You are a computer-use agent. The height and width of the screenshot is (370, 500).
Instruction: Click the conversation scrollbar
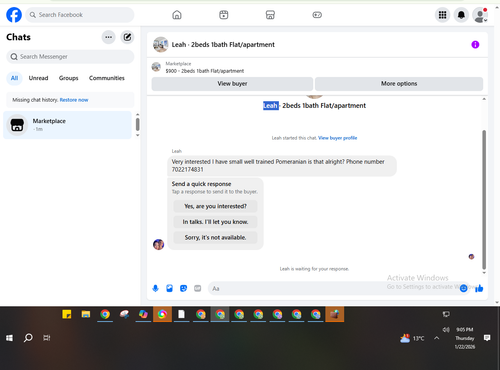[484, 200]
